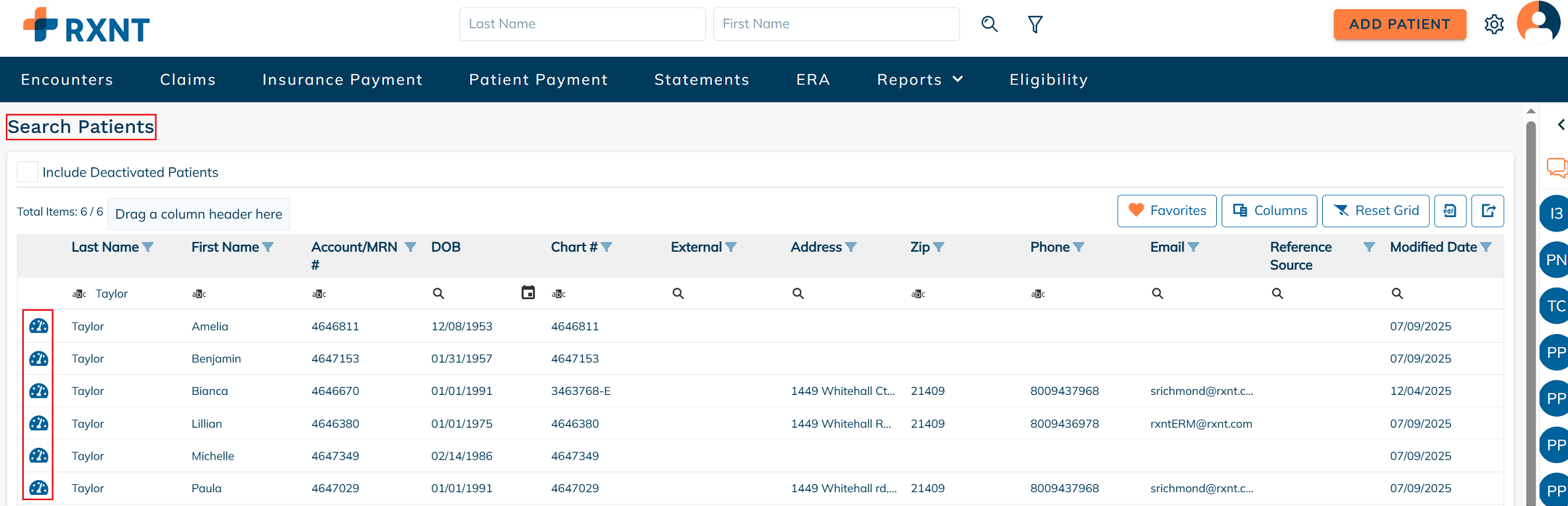This screenshot has width=1568, height=506.
Task: Click the magnifier search icon in header
Action: click(989, 24)
